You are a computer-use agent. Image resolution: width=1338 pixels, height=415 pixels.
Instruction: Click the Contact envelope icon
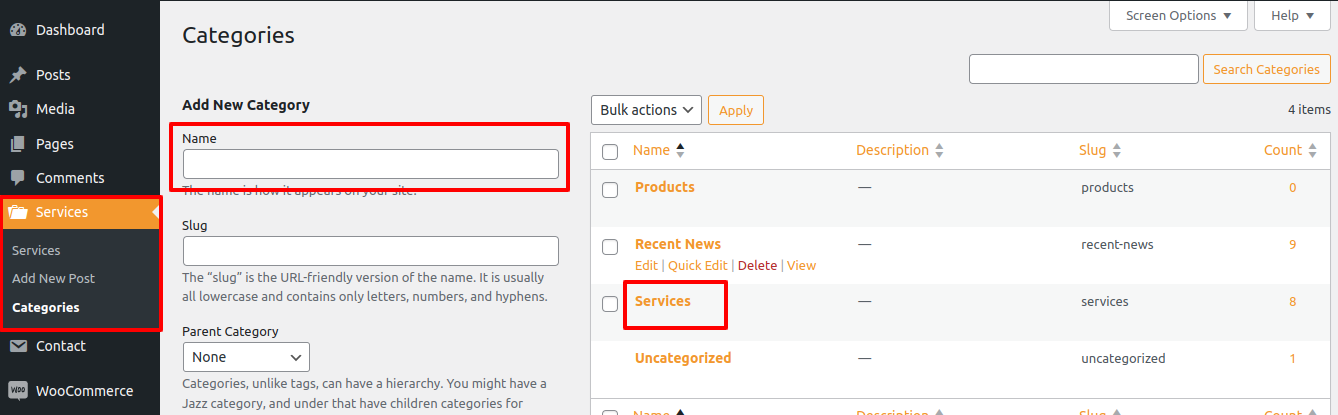(x=18, y=346)
